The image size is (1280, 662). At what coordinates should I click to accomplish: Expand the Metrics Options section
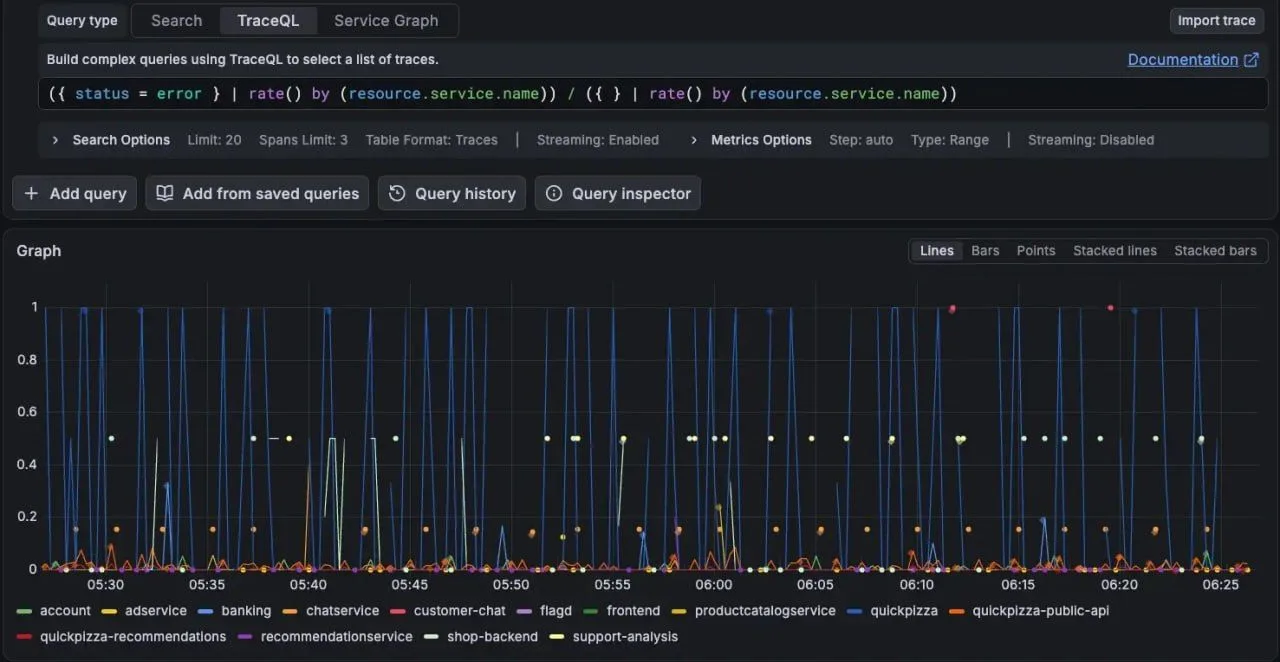click(x=751, y=140)
